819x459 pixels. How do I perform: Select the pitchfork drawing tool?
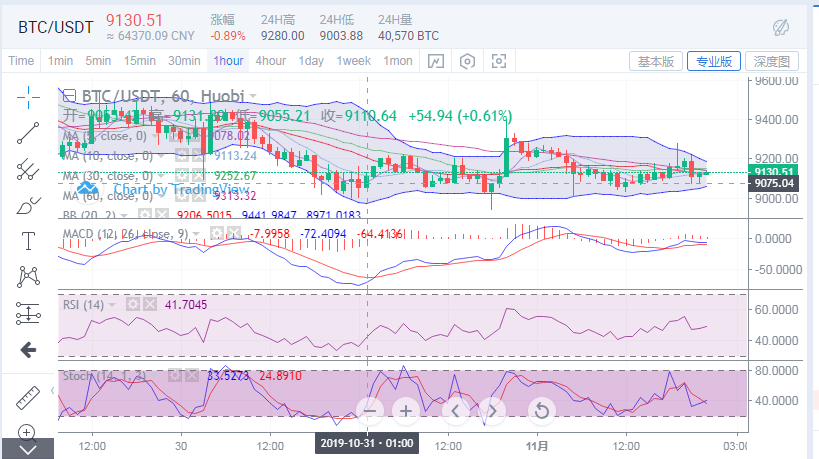point(28,170)
